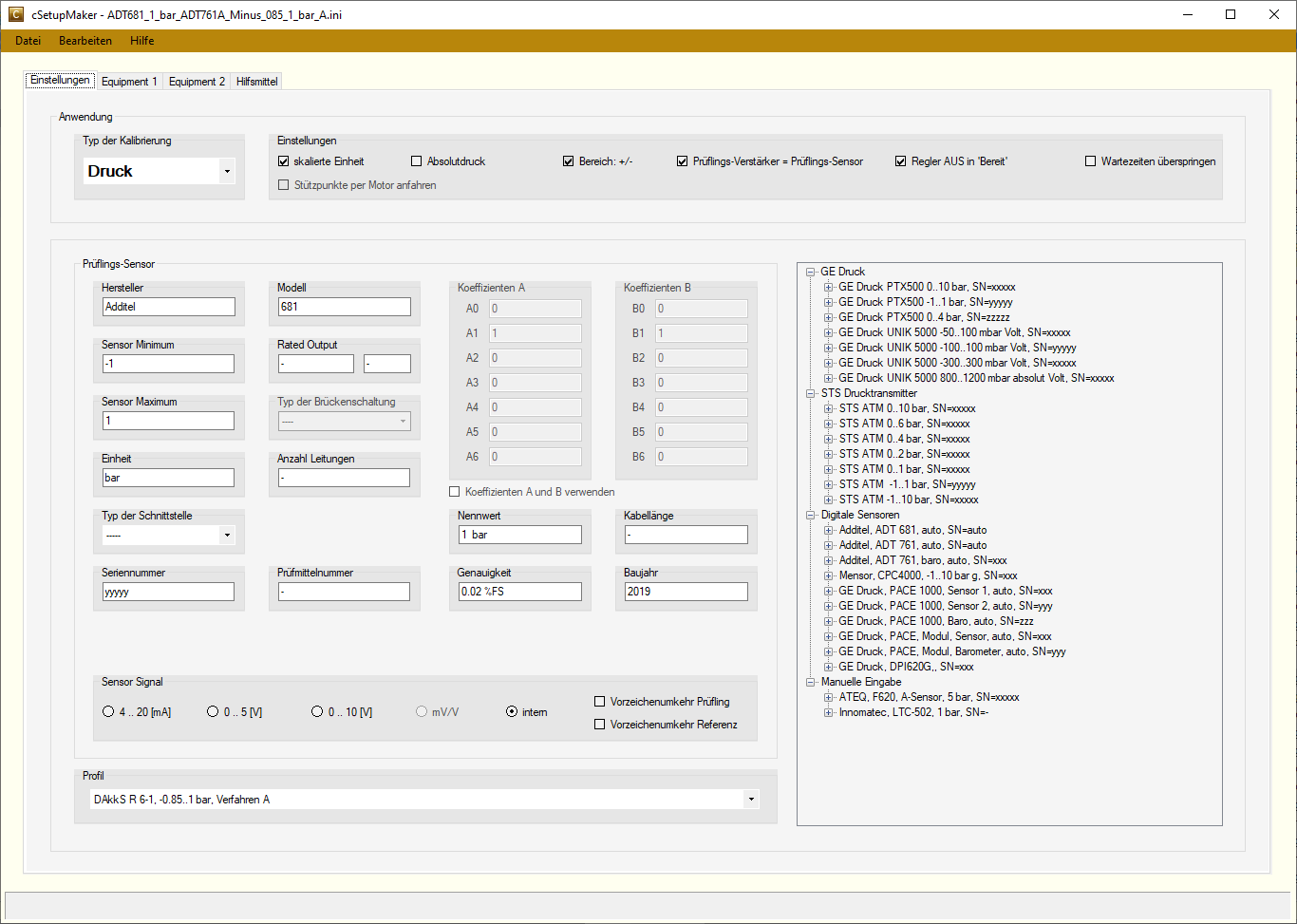Check Wartezeiten überspringen

click(1089, 160)
